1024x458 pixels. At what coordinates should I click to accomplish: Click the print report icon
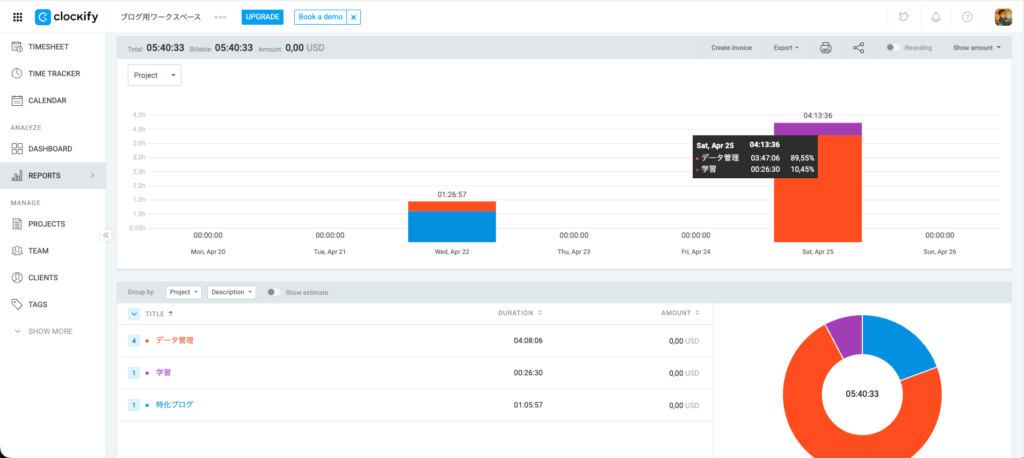click(825, 47)
